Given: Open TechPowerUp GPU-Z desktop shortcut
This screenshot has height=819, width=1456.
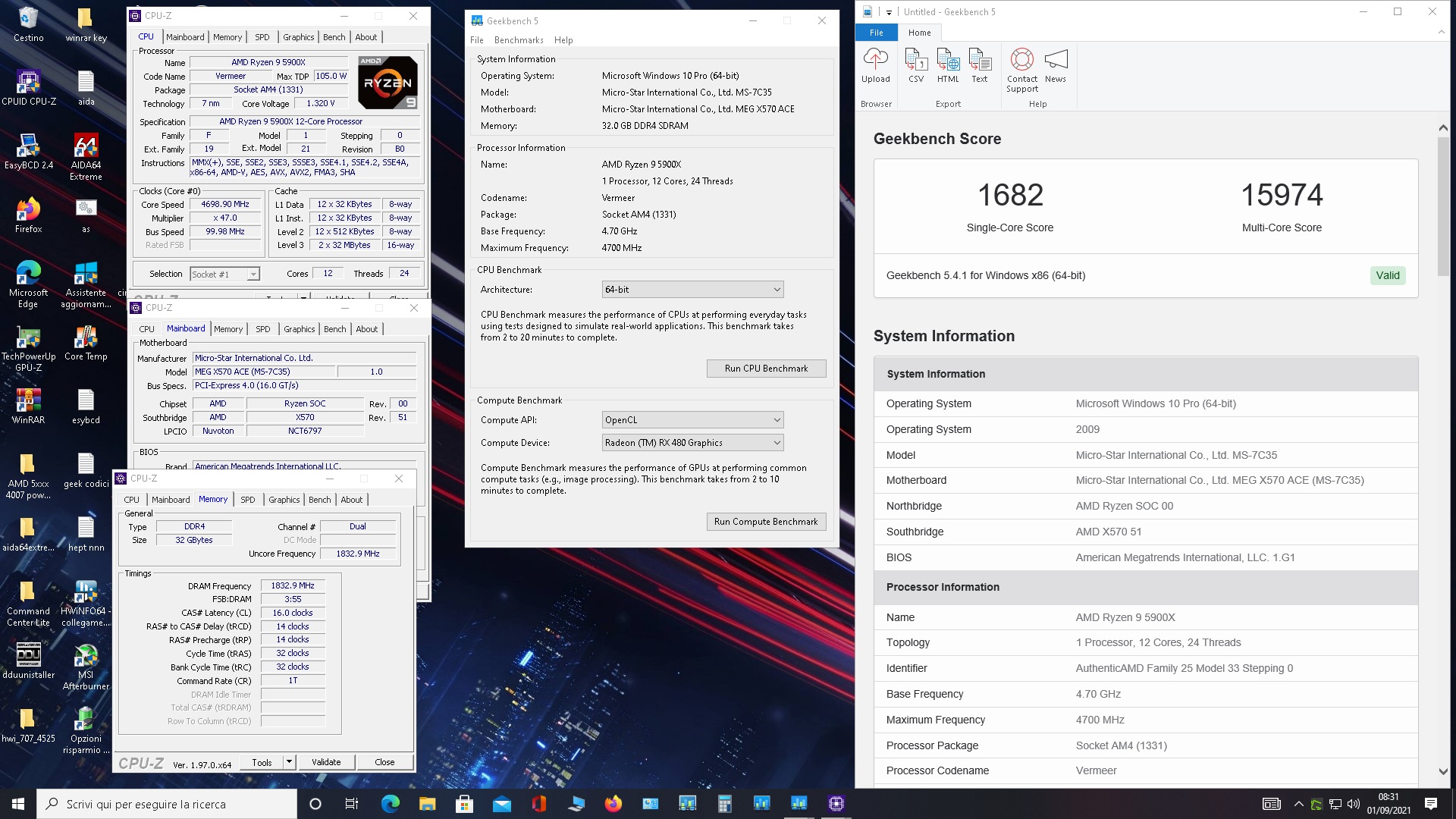Looking at the screenshot, I should [x=28, y=349].
